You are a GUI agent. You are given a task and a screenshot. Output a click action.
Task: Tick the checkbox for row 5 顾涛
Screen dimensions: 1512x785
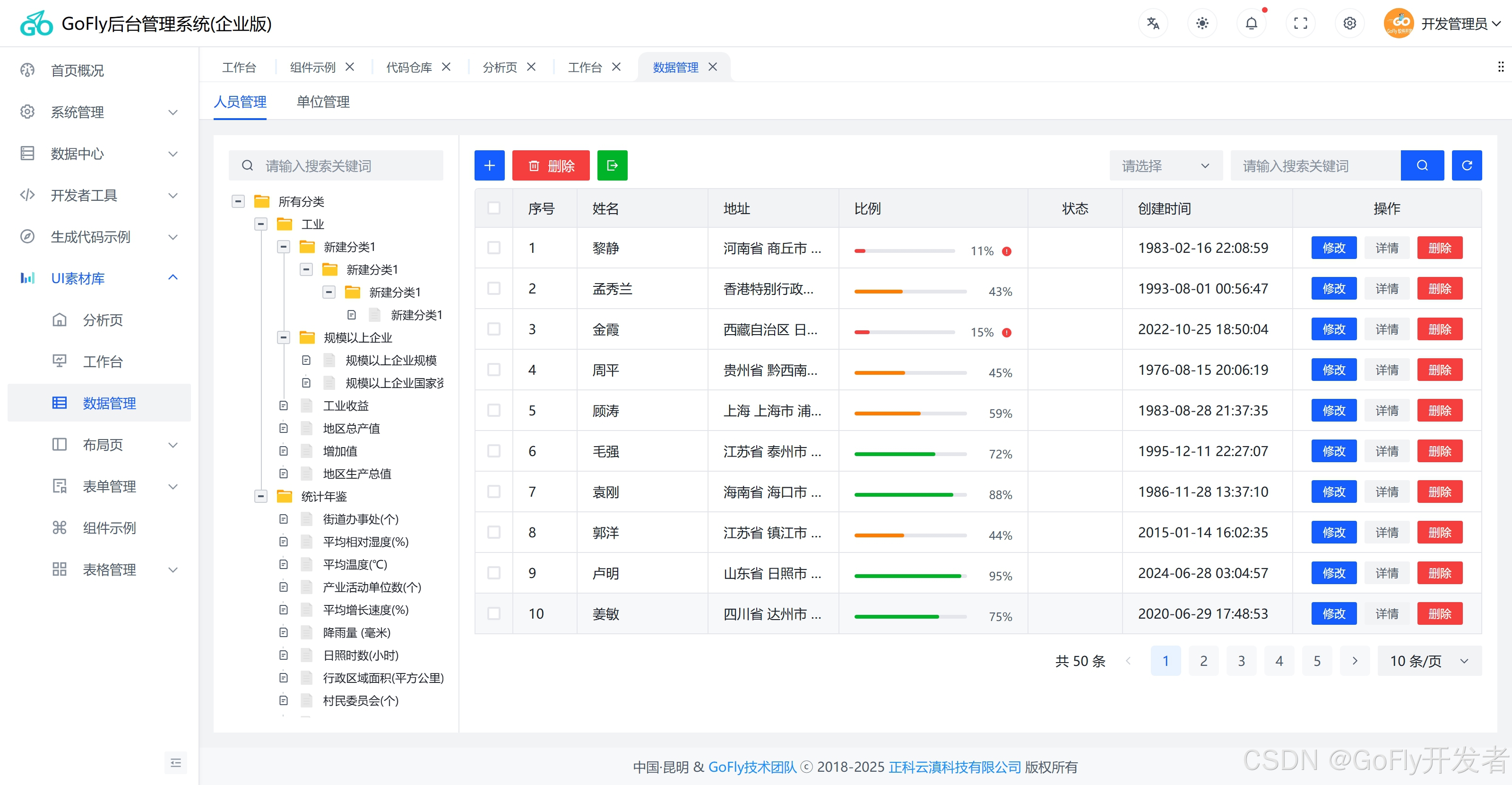(x=494, y=410)
